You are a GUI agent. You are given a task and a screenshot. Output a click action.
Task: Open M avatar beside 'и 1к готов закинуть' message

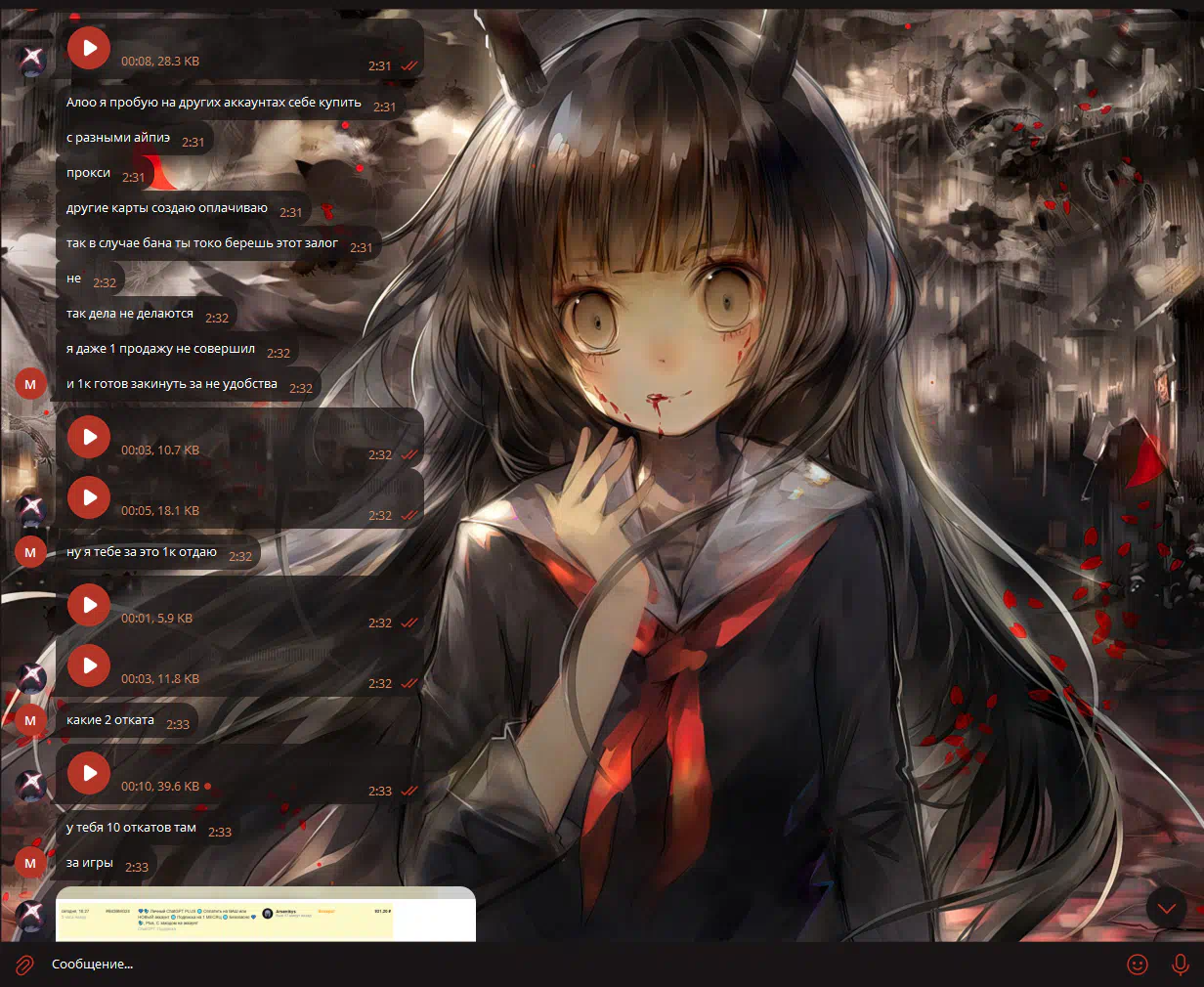[30, 384]
